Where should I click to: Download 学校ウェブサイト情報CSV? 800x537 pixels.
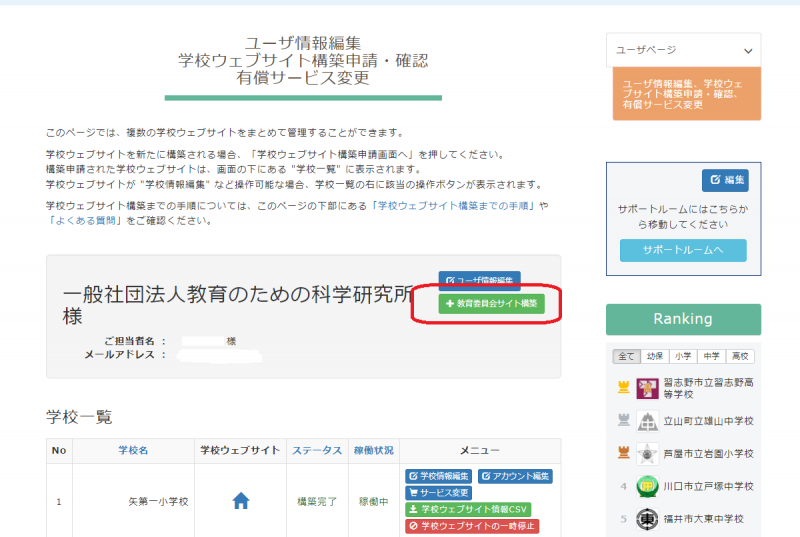click(468, 509)
